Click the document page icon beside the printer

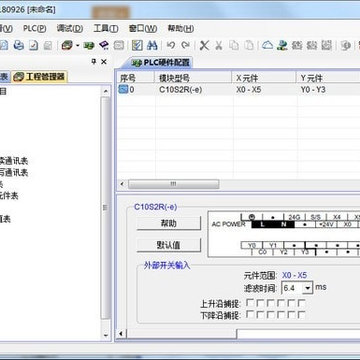click(x=33, y=45)
